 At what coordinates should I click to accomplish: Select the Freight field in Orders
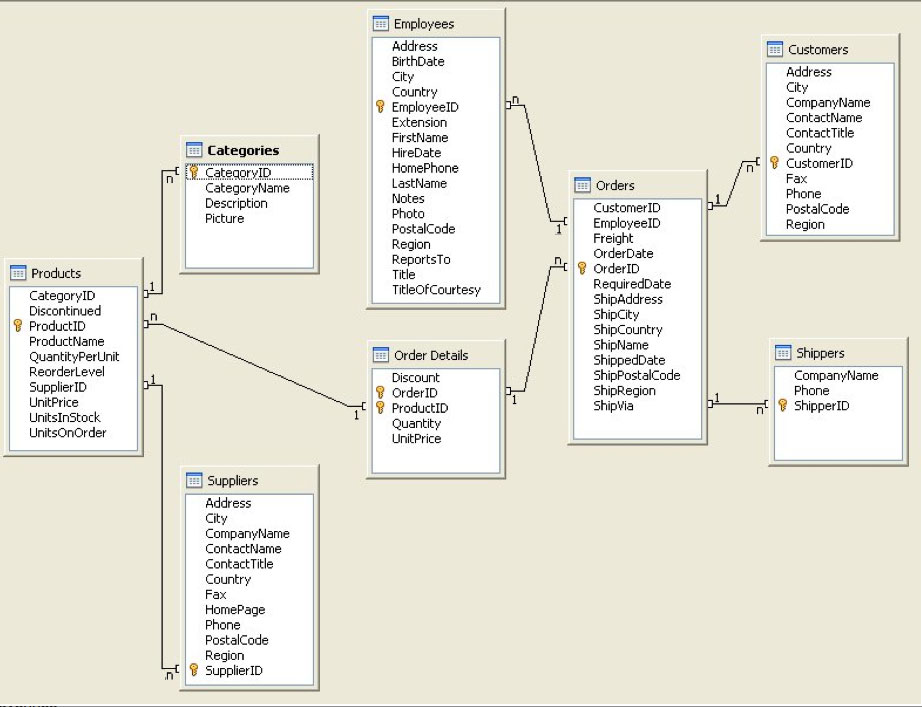(x=613, y=238)
